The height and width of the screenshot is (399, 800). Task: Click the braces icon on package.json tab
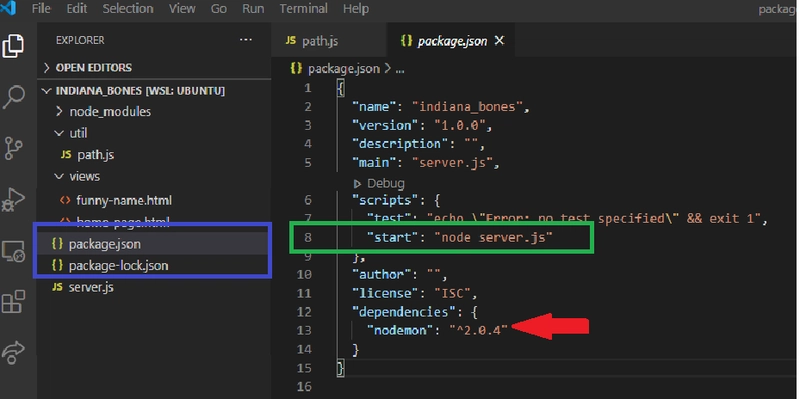point(407,41)
